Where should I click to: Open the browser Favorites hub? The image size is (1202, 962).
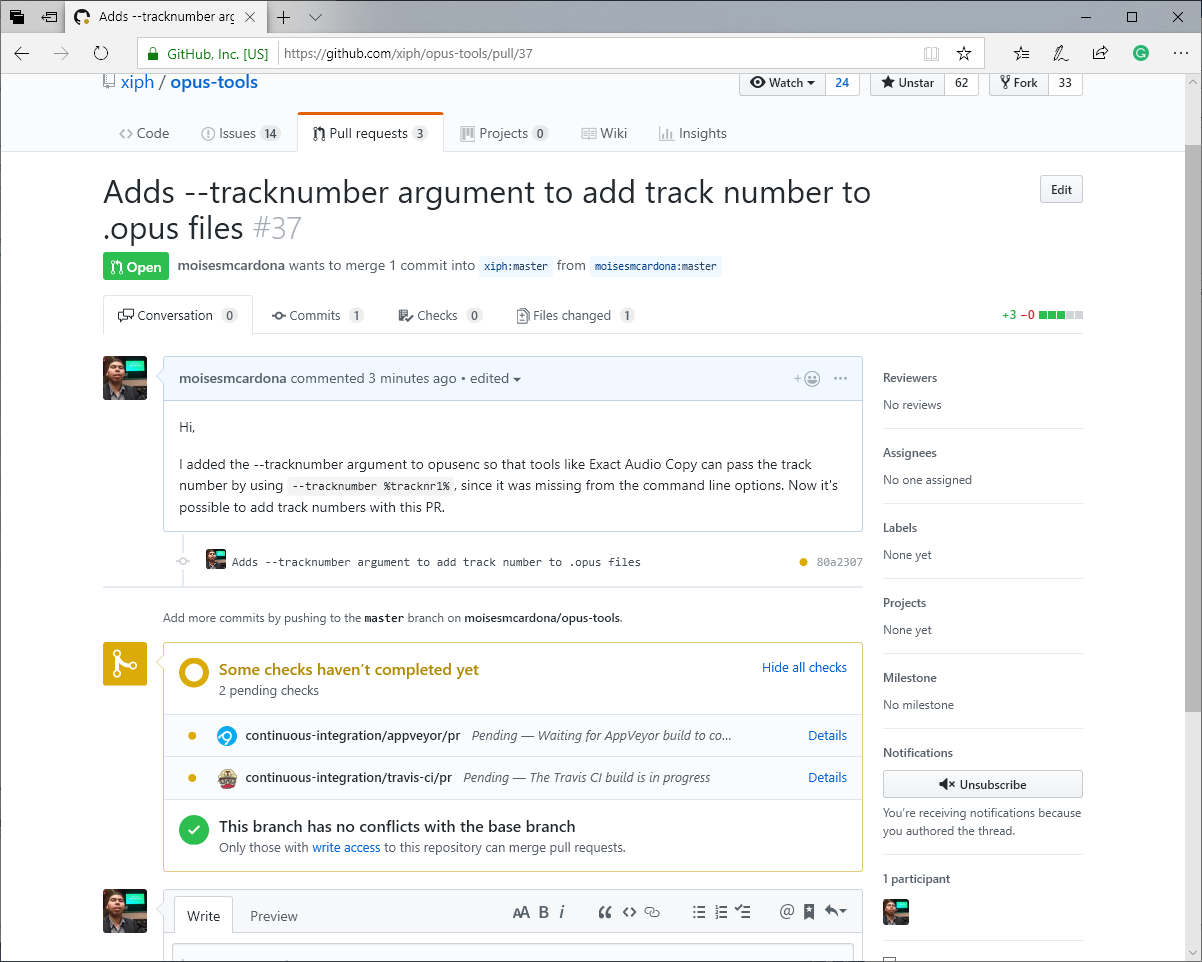tap(1021, 53)
